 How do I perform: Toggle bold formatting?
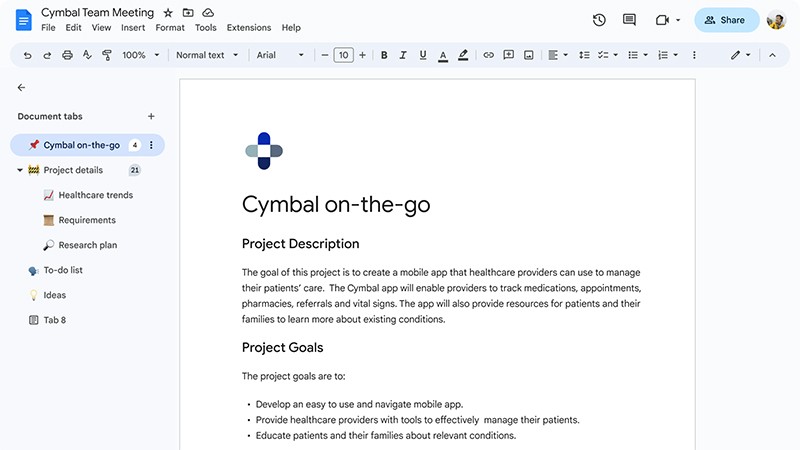coord(384,55)
